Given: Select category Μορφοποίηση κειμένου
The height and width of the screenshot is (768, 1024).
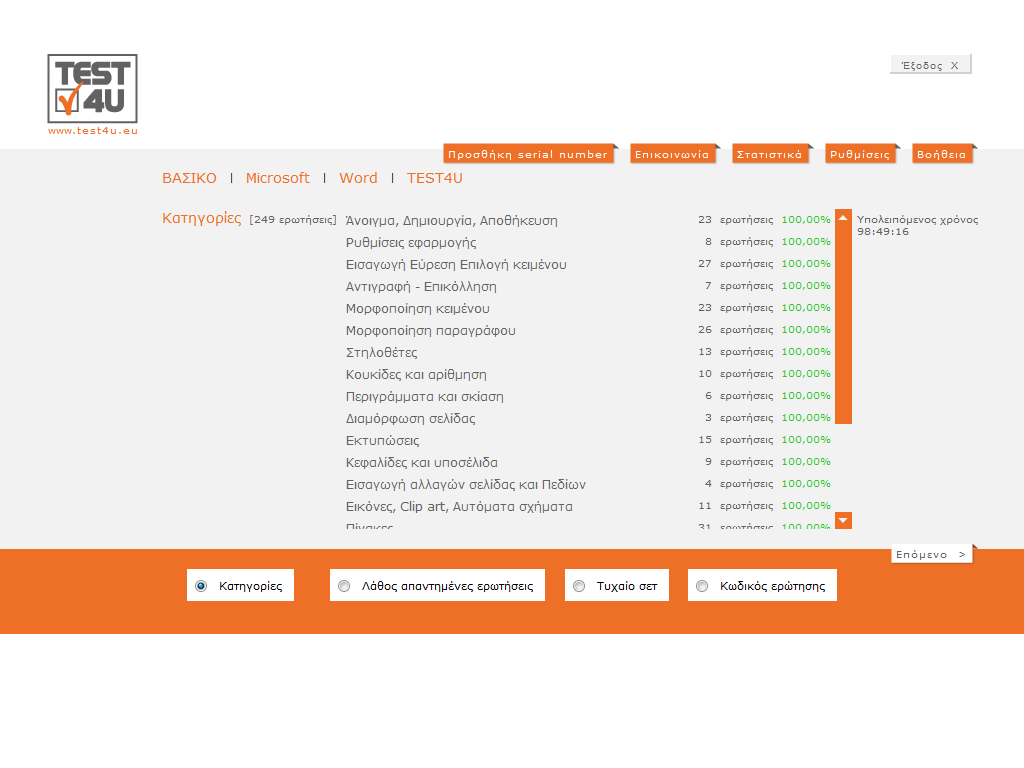Looking at the screenshot, I should (417, 308).
